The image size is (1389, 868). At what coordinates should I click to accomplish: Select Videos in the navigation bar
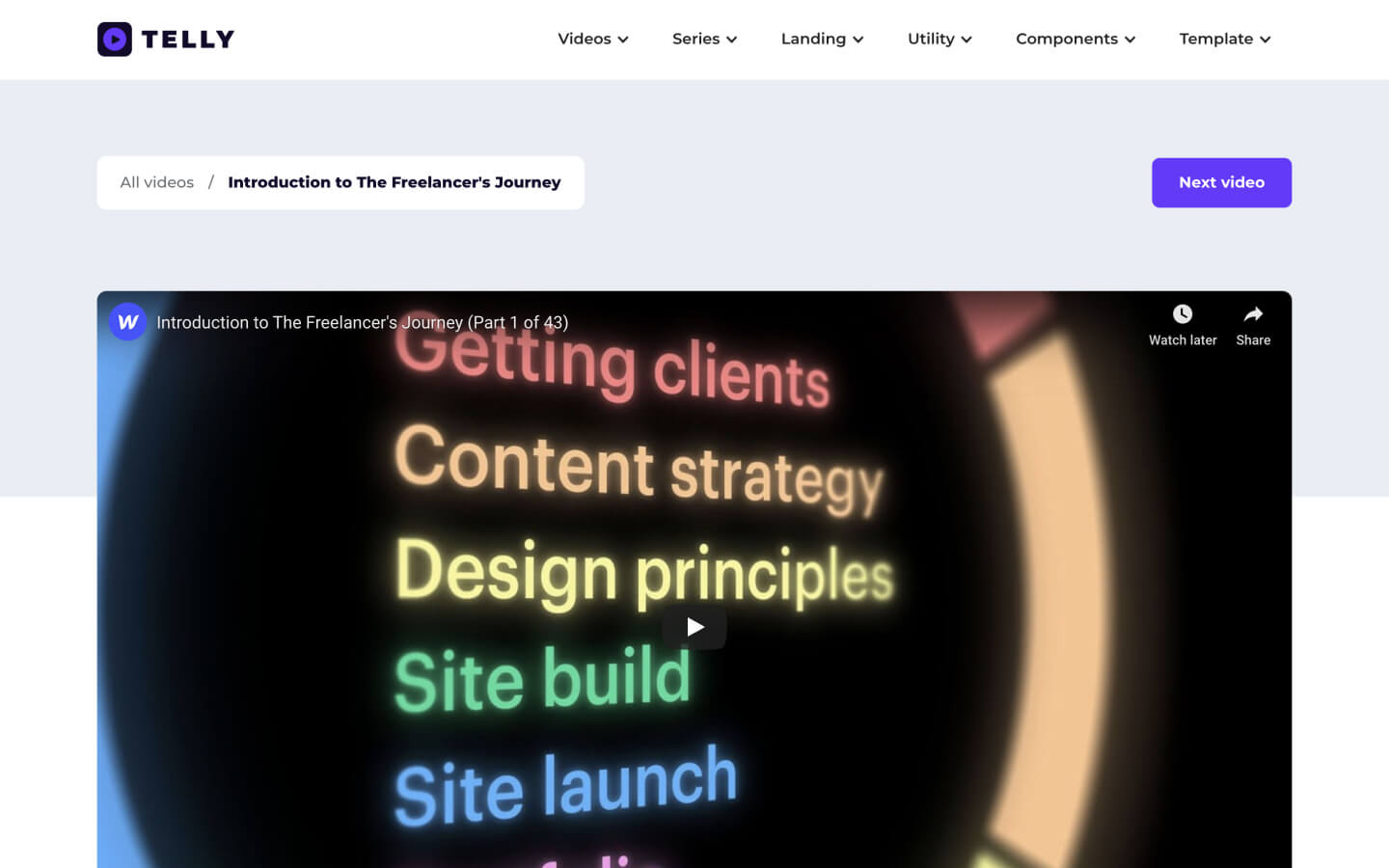coord(585,39)
